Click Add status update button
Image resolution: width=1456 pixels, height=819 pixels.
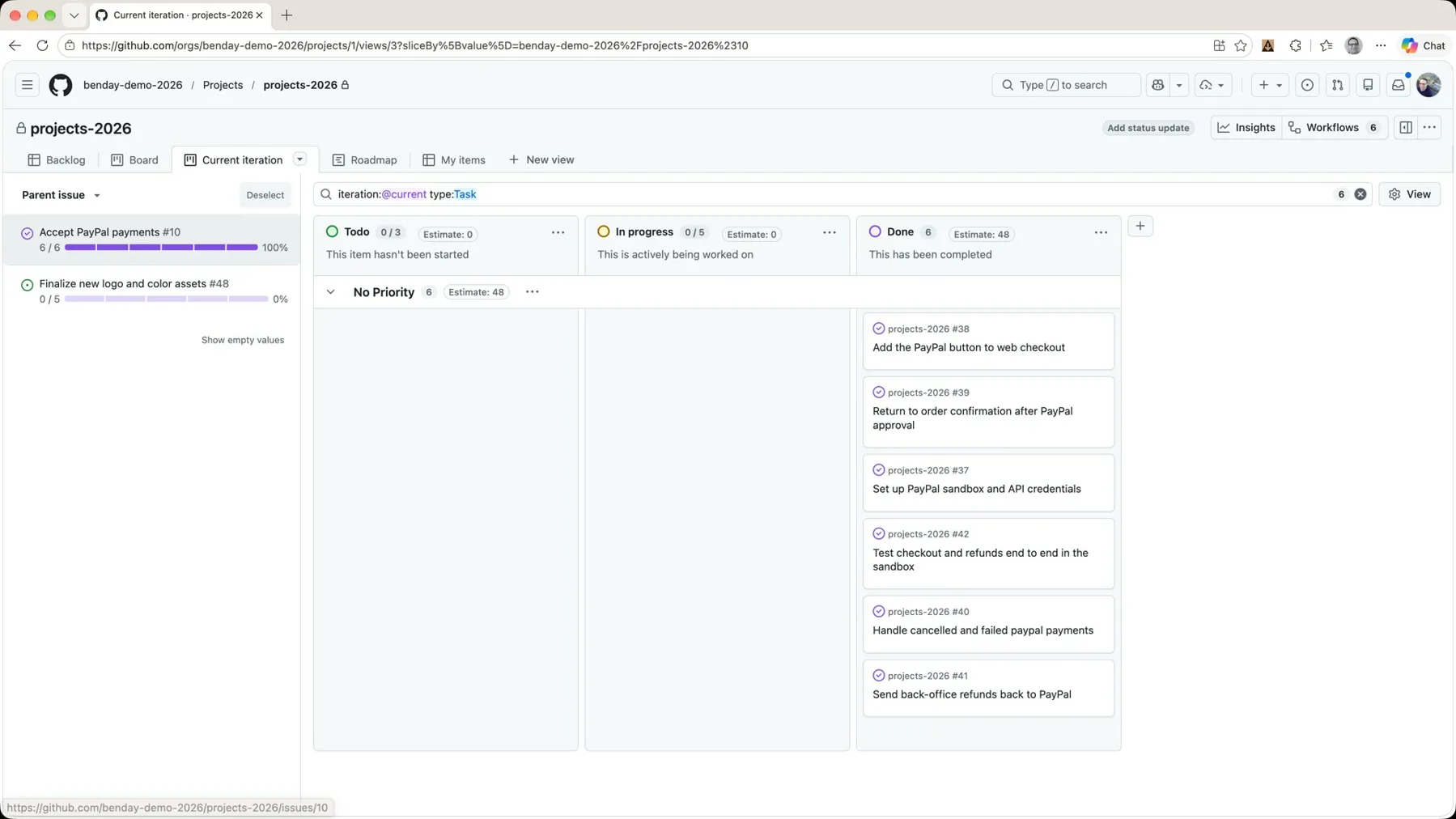(1148, 128)
